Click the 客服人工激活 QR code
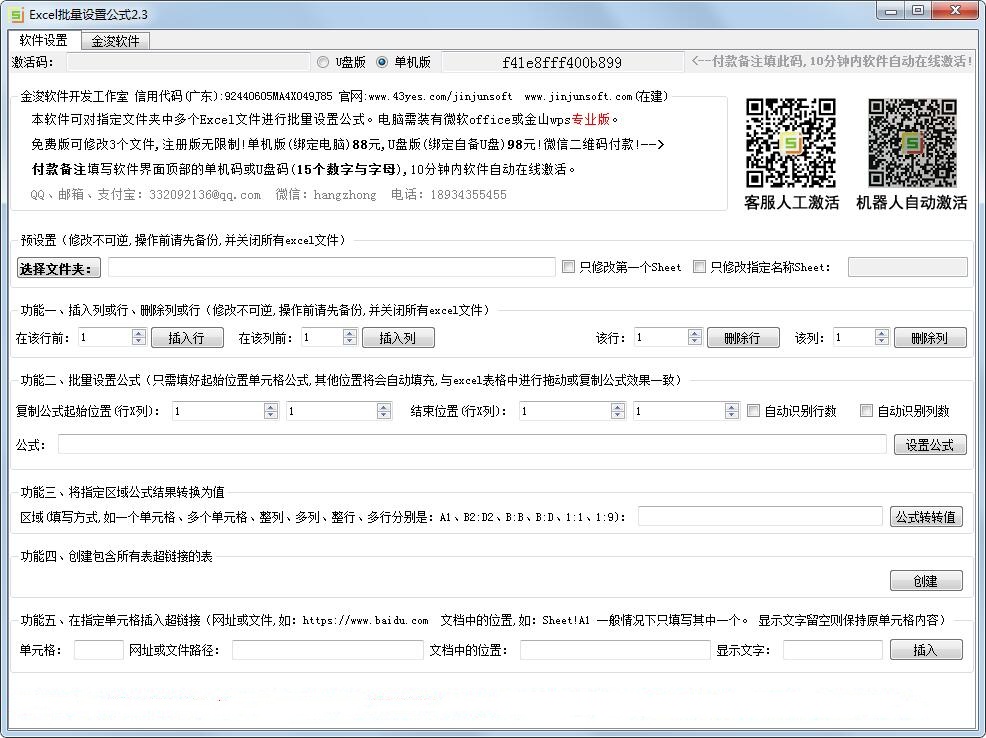Image resolution: width=986 pixels, height=738 pixels. (x=790, y=143)
